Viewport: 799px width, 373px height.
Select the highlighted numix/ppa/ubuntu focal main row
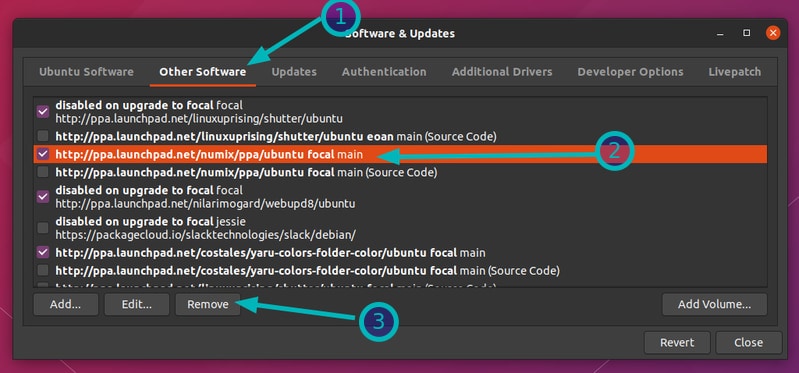point(400,154)
